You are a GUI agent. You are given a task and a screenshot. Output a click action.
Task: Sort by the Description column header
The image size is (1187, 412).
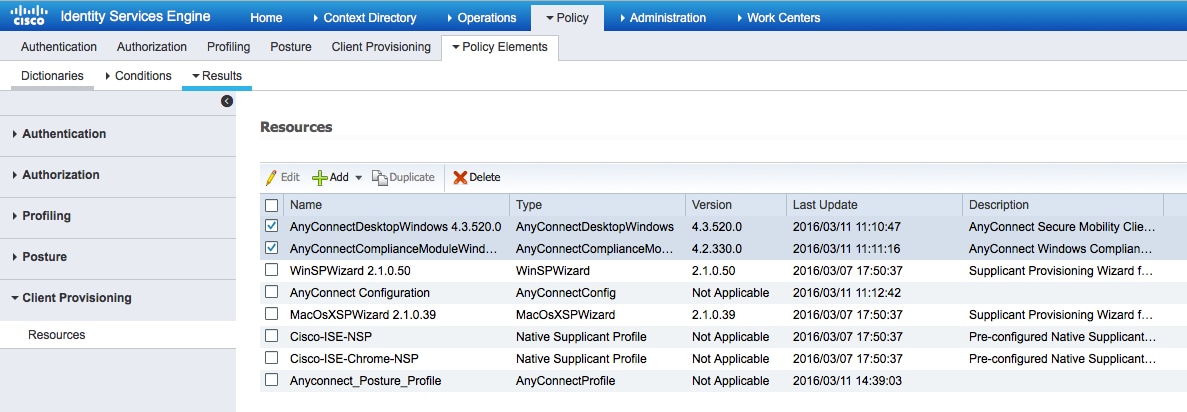[x=999, y=204]
